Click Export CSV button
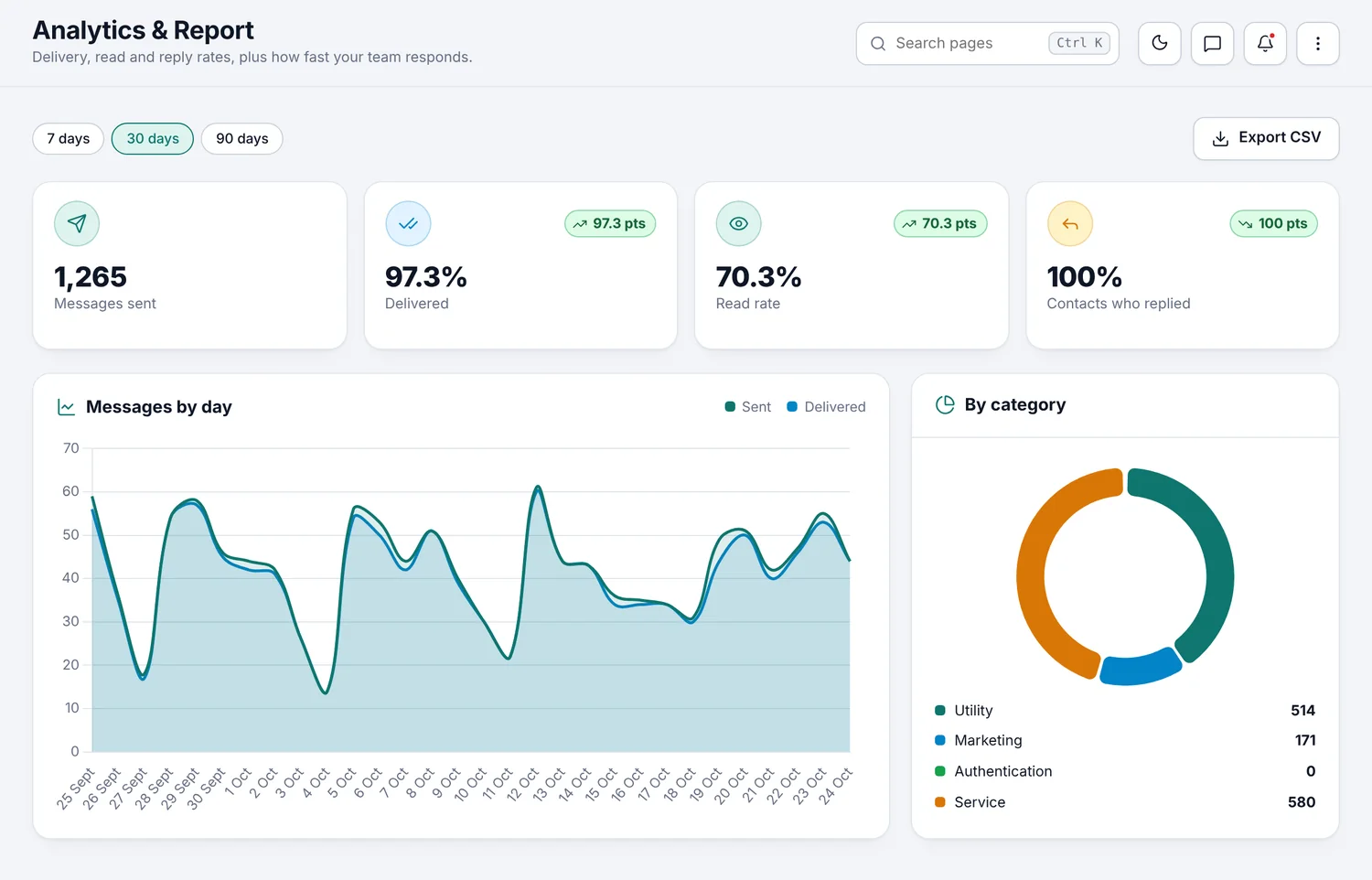1372x880 pixels. (1266, 138)
